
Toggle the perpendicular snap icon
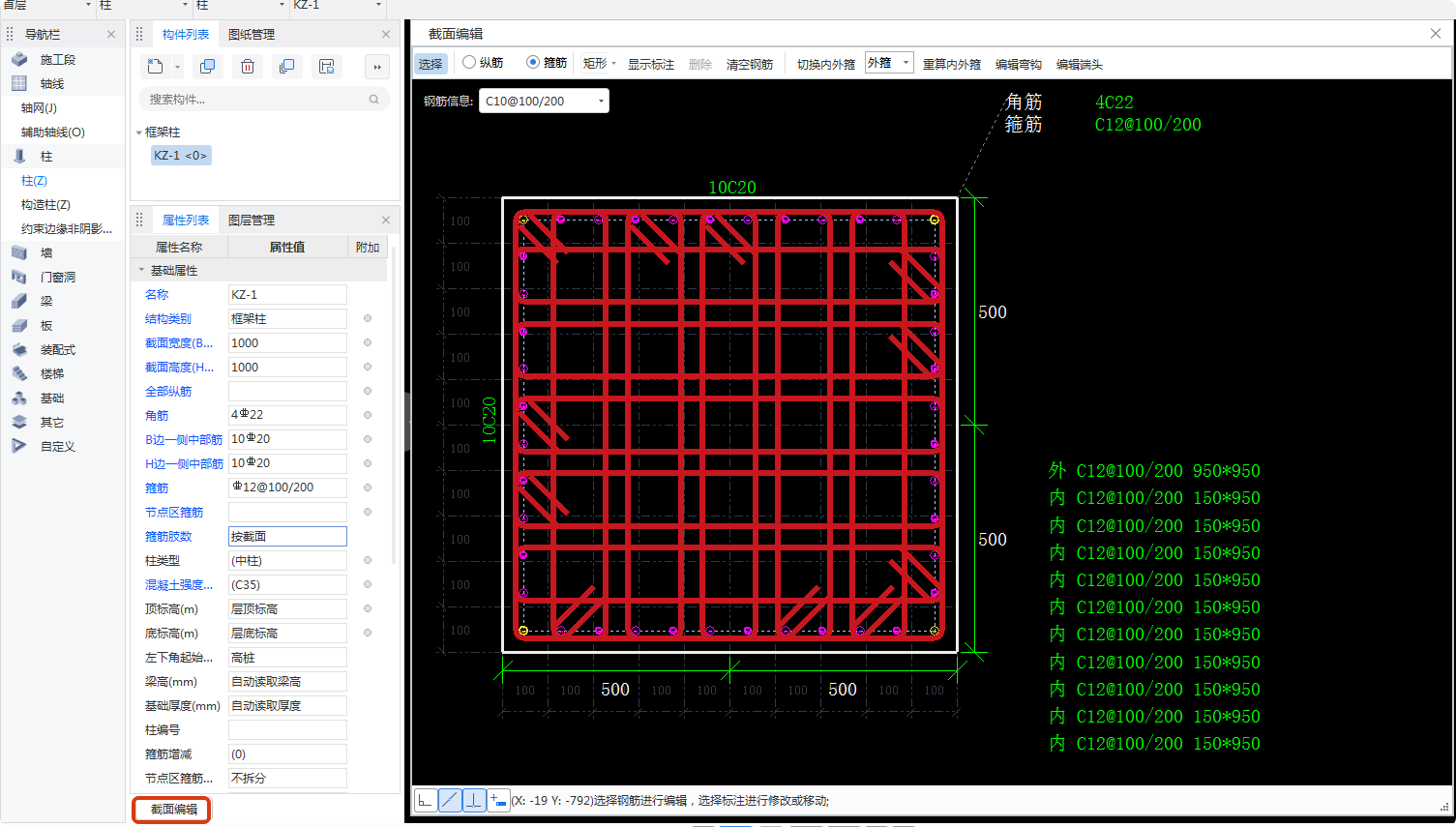tap(474, 800)
